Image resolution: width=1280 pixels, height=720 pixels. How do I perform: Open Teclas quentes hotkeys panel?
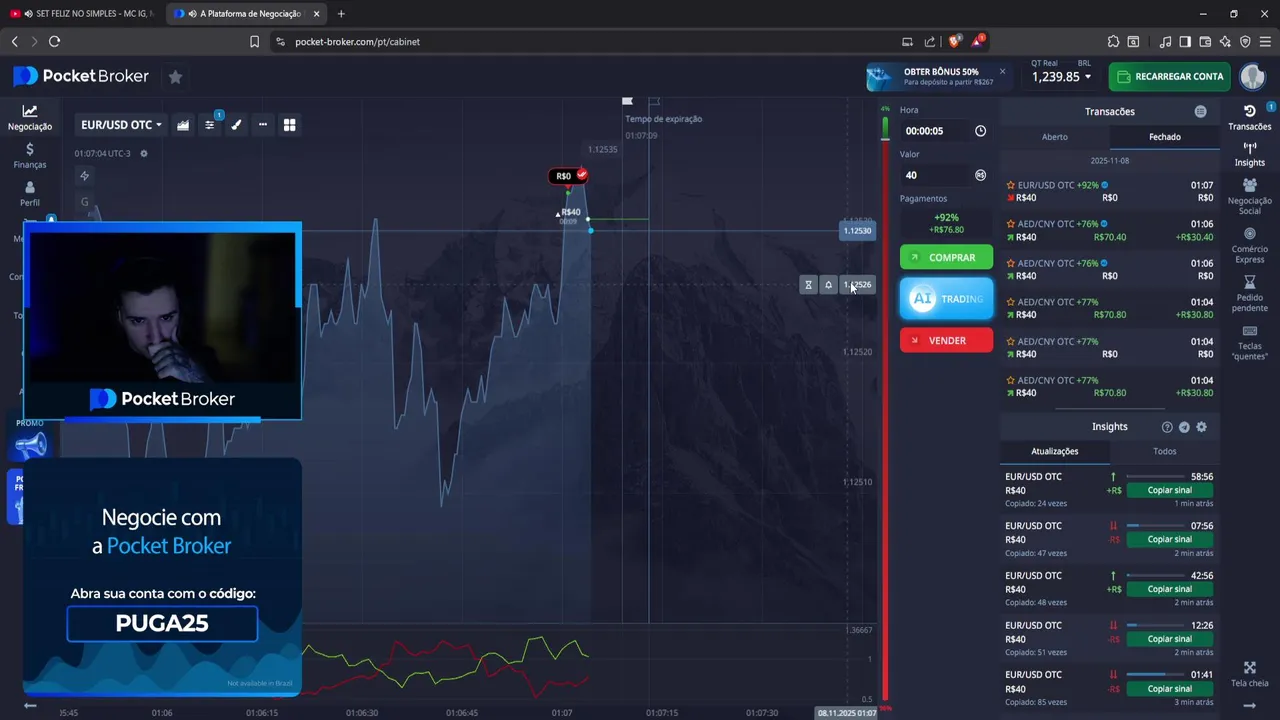1250,343
